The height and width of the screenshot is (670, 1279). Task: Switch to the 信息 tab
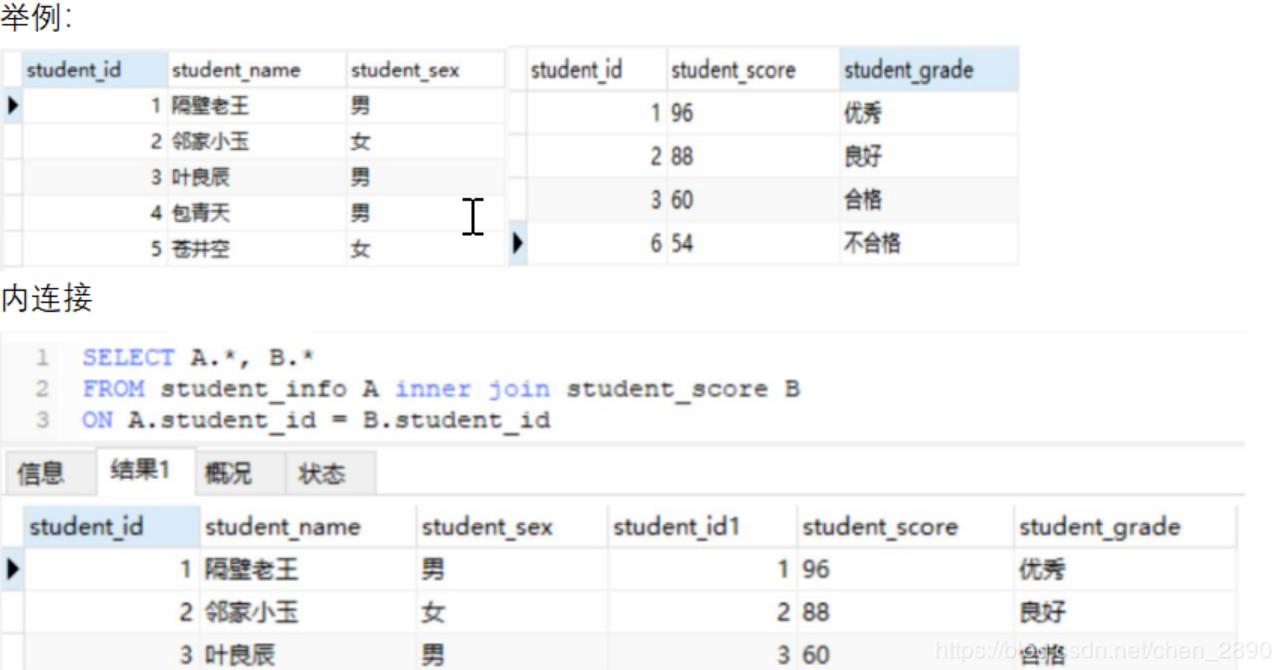click(x=41, y=473)
